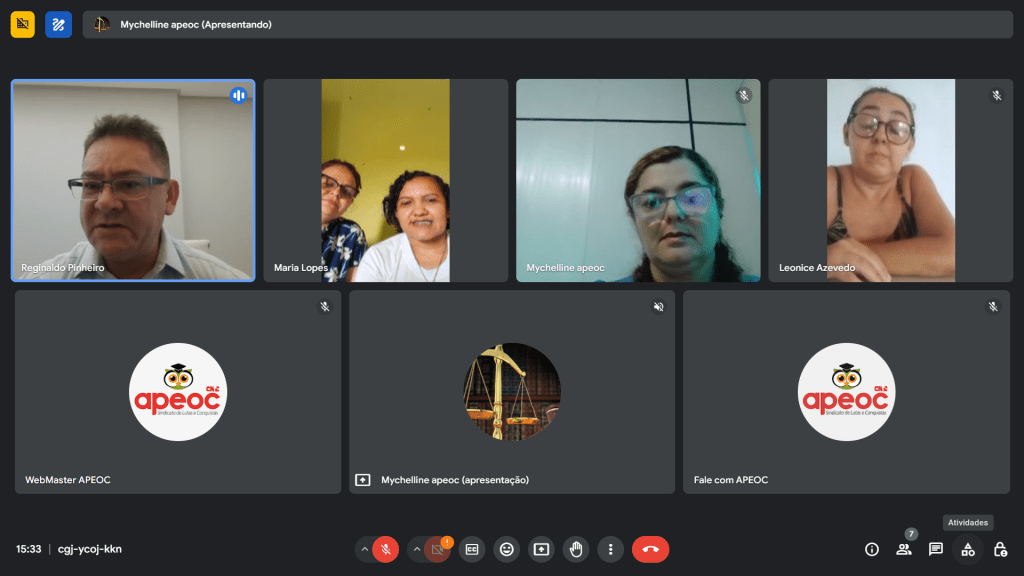This screenshot has width=1024, height=576.
Task: Open the emoji reactions button
Action: coord(506,549)
